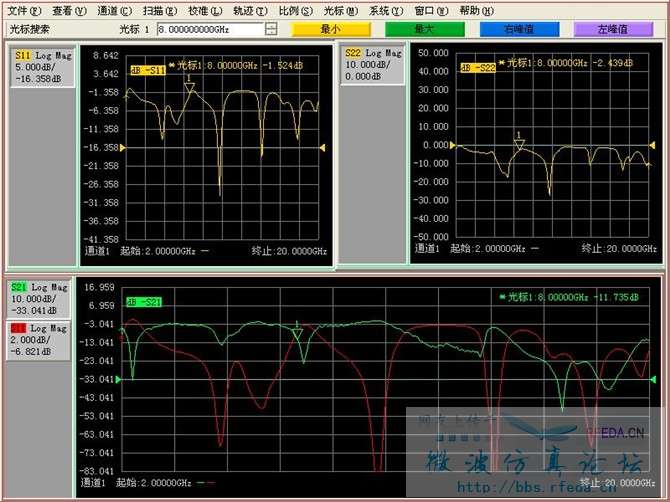Click the -41.358 bottom scale value on S11

(101, 239)
